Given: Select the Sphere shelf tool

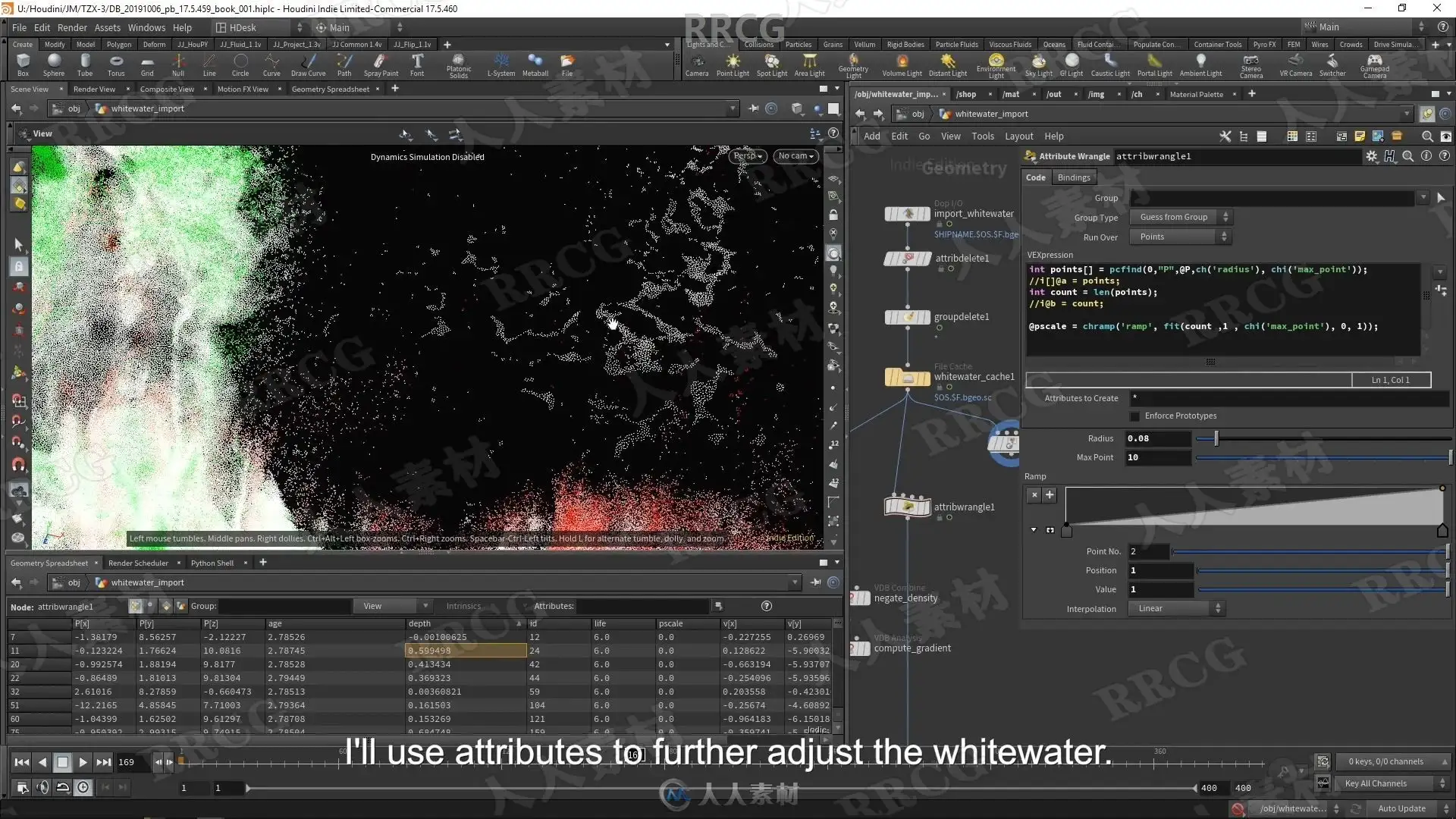Looking at the screenshot, I should tap(54, 65).
